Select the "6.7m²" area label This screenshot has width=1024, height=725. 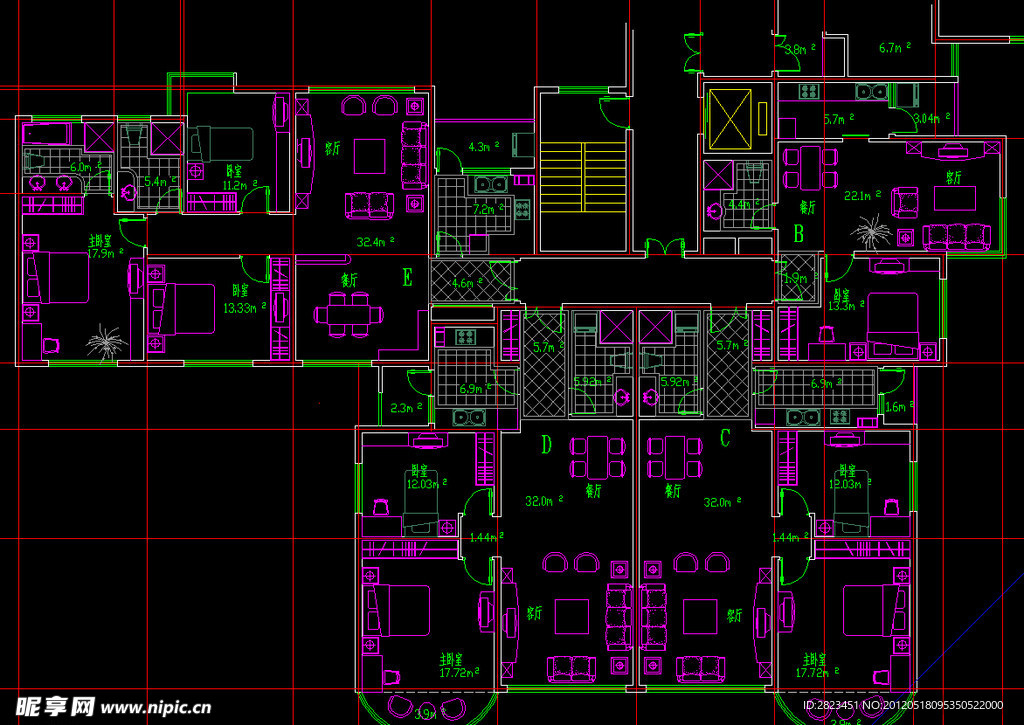[x=895, y=48]
